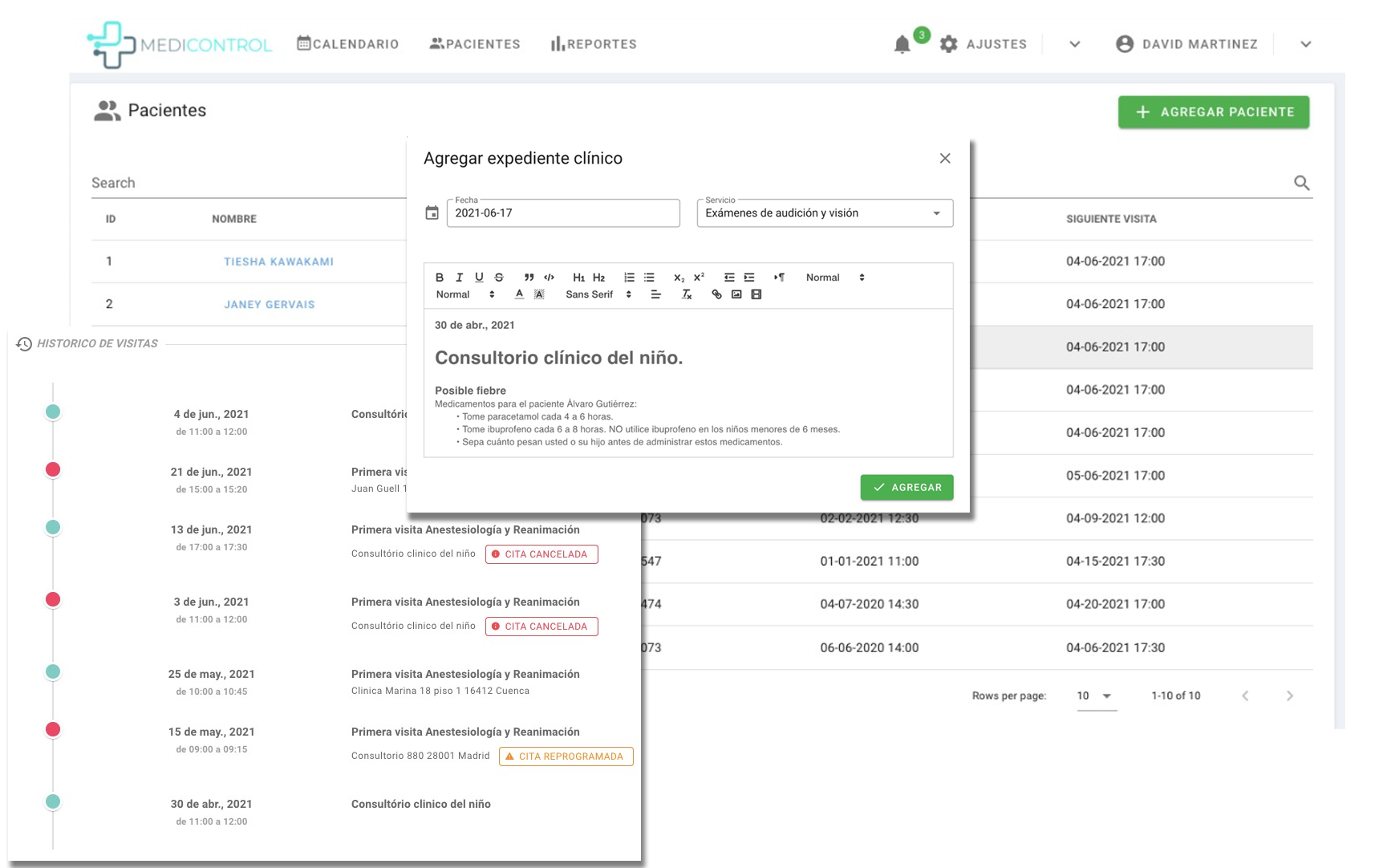This screenshot has height=868, width=1375.
Task: Insert a link in the editor
Action: tap(716, 294)
